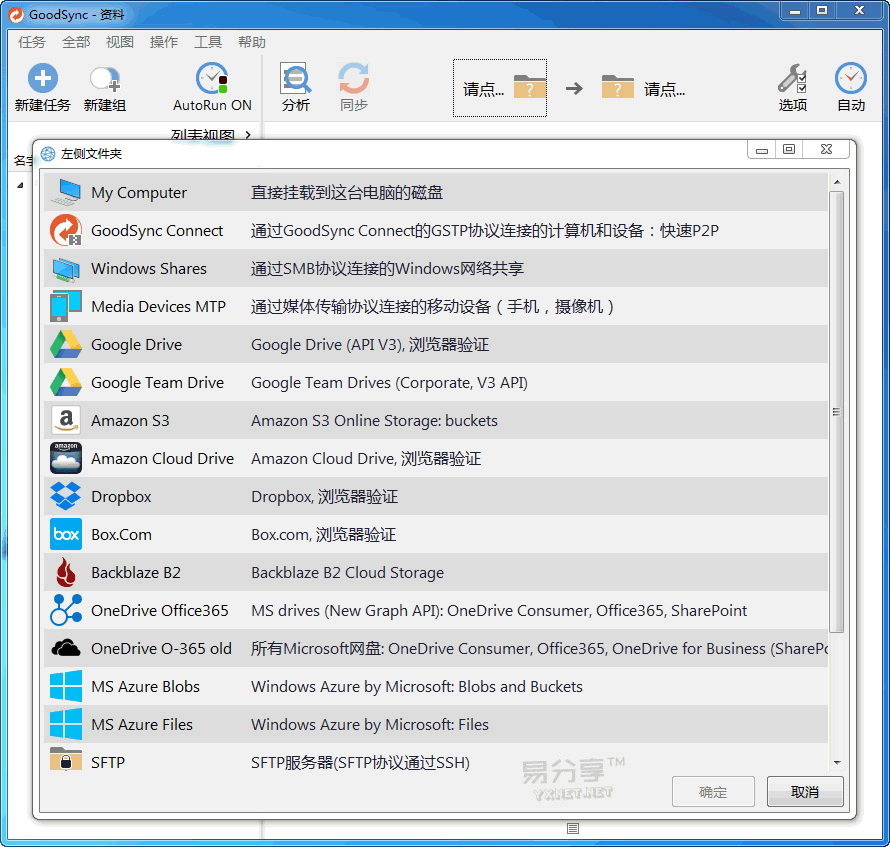Screen dimensions: 890x847
Task: Select the Amazon Cloud Drive icon
Action: pos(66,458)
